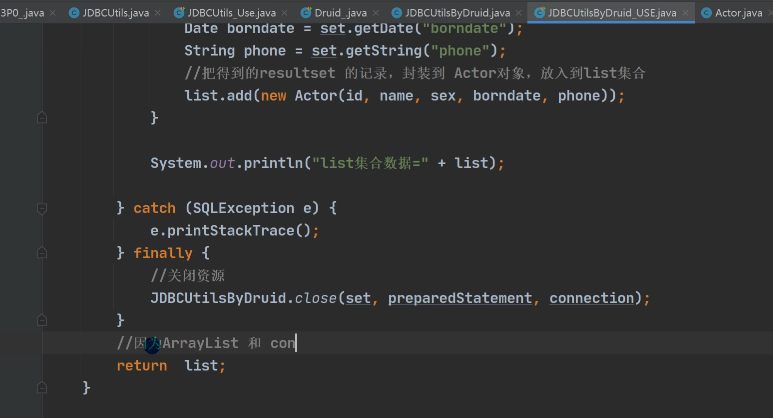Close the C3P0_.java tab
The width and height of the screenshot is (773, 418).
pos(53,13)
